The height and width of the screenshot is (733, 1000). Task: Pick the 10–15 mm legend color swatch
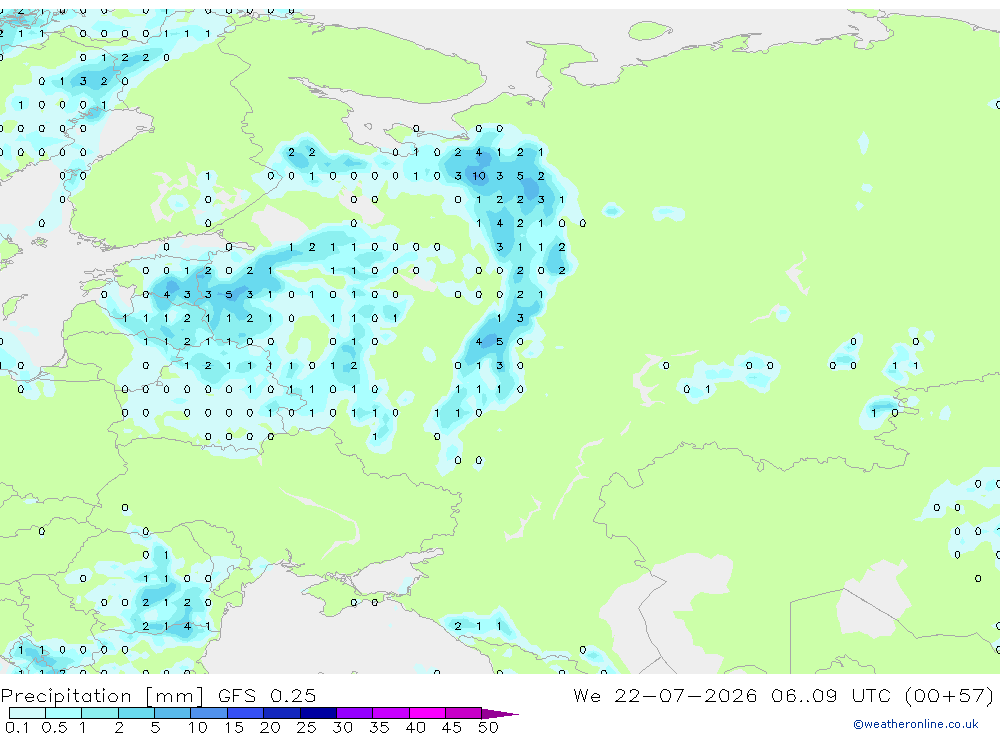pos(209,713)
